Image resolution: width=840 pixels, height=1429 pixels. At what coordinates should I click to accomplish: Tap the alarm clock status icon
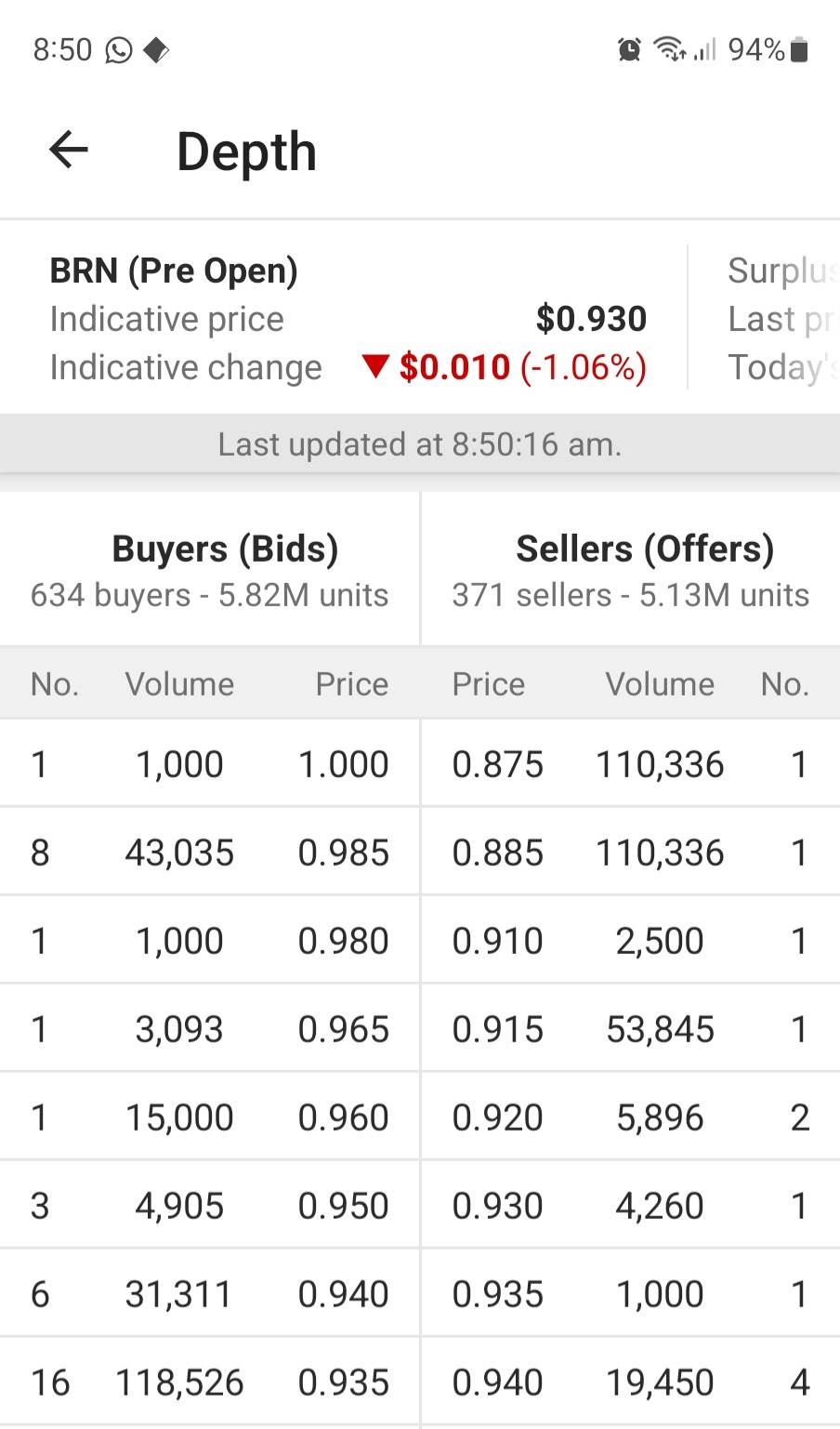(629, 49)
